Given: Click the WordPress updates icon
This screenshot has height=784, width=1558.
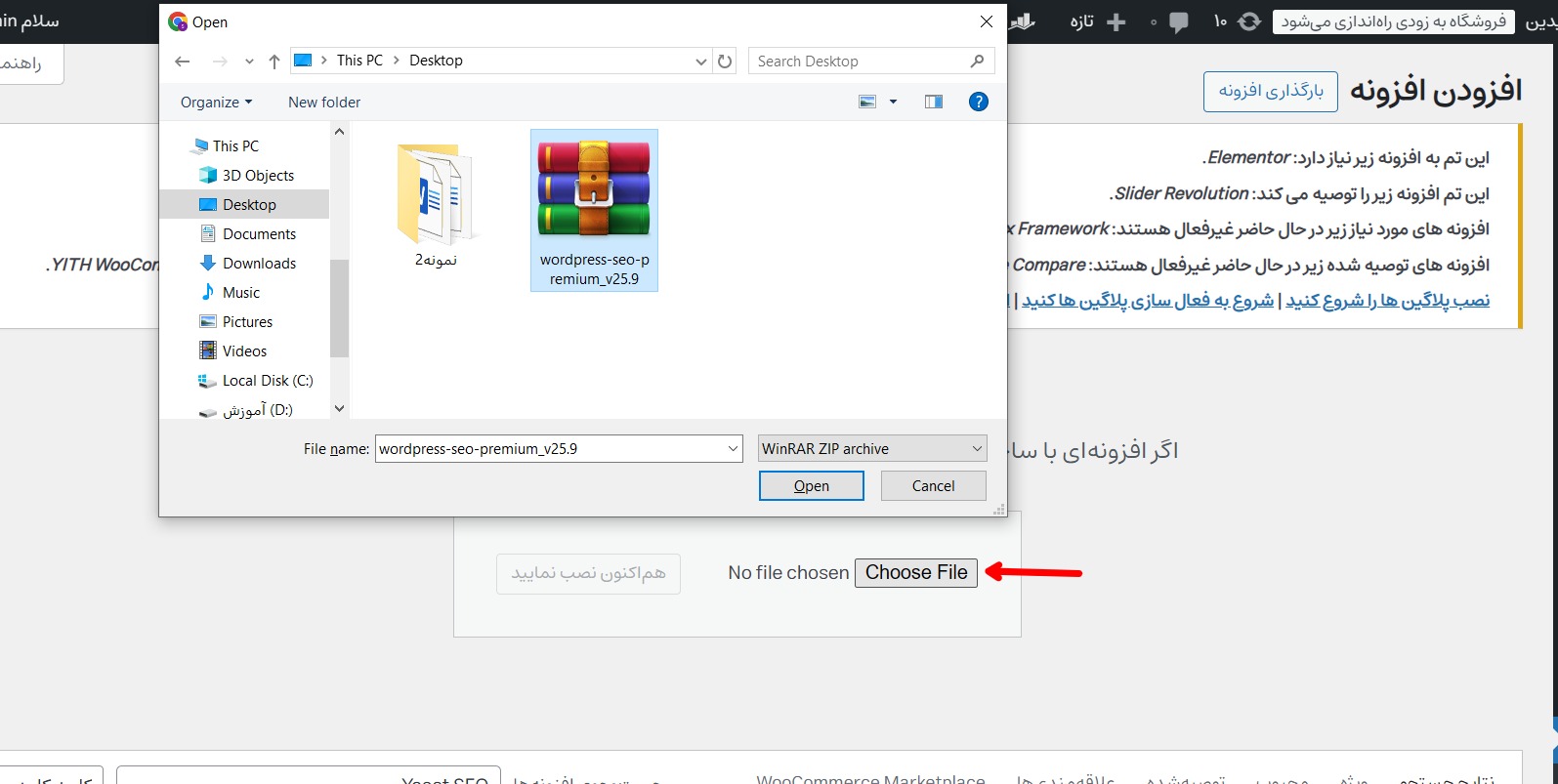Looking at the screenshot, I should [1248, 21].
